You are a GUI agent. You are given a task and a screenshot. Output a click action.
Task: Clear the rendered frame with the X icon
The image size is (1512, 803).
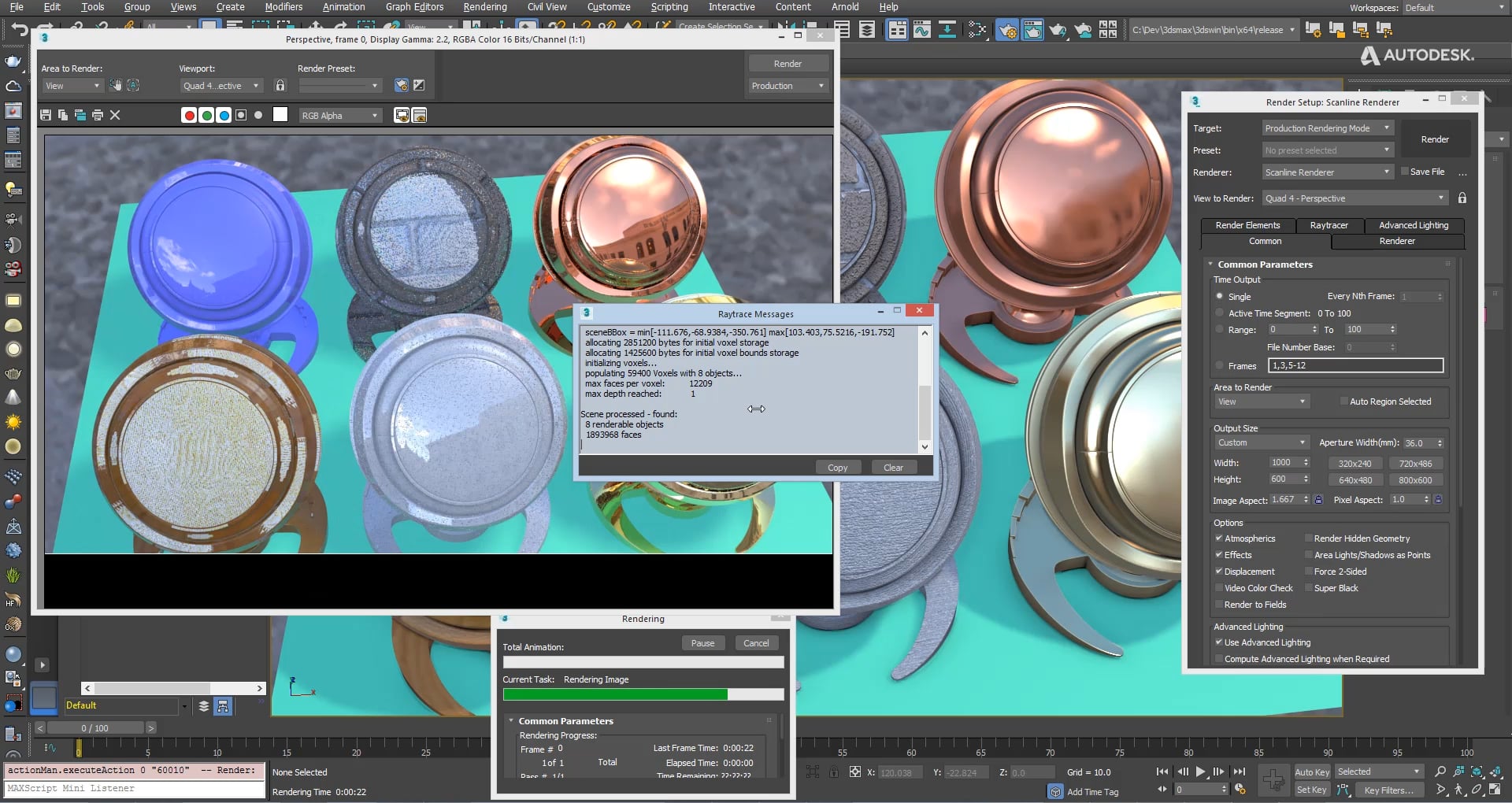click(115, 115)
